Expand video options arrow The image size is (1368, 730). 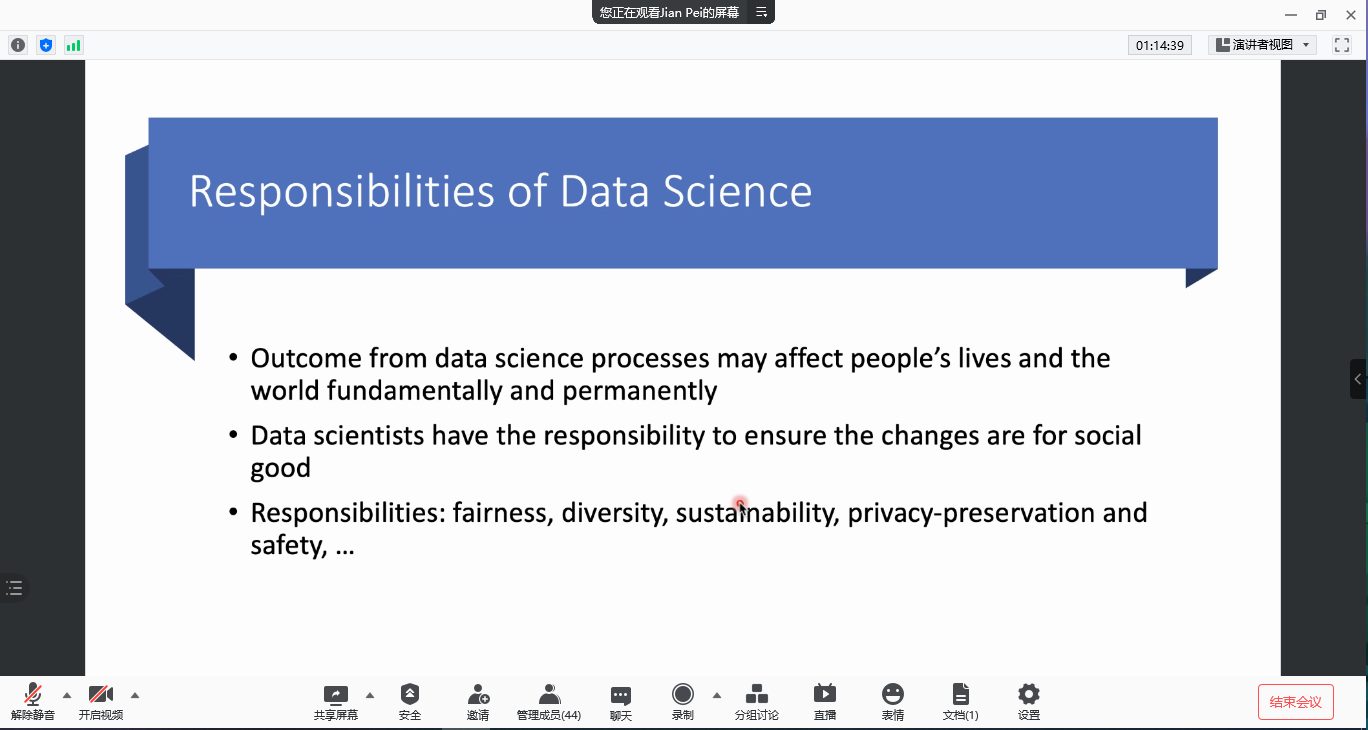(135, 695)
